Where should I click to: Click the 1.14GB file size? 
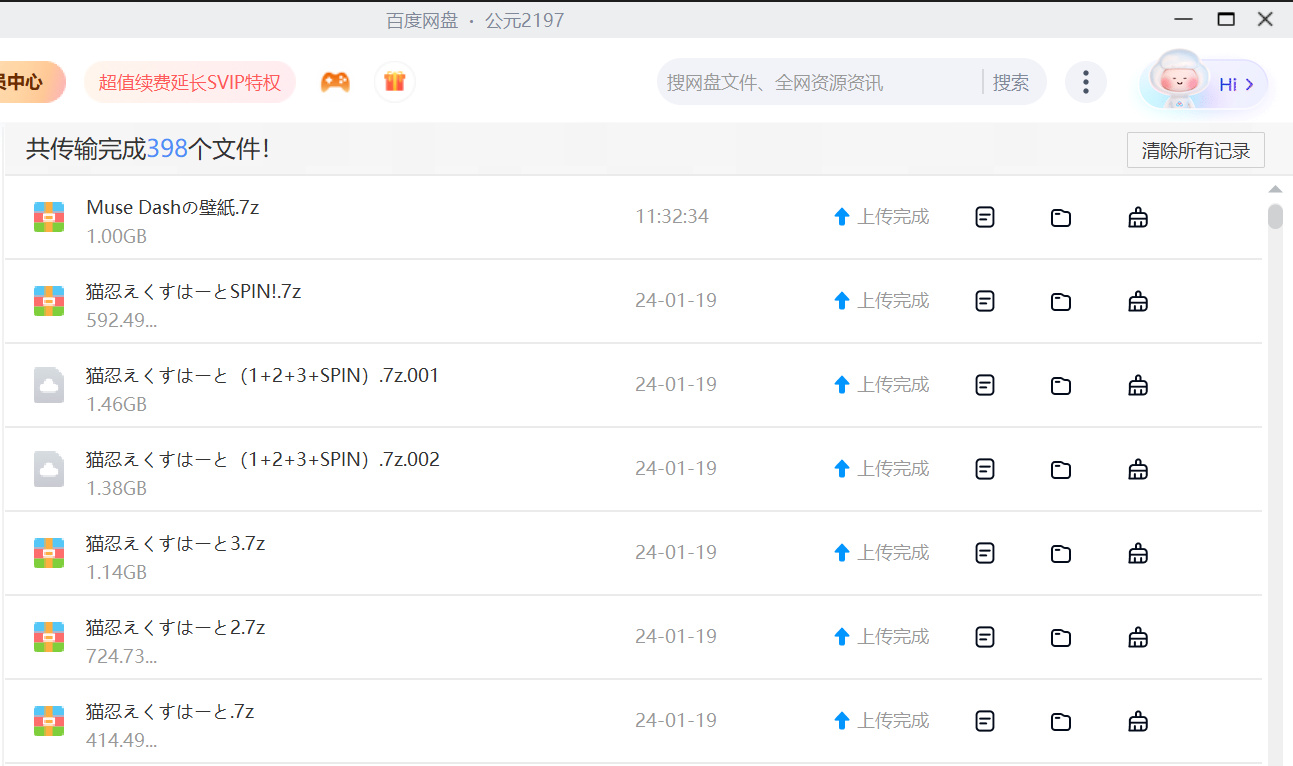[117, 573]
